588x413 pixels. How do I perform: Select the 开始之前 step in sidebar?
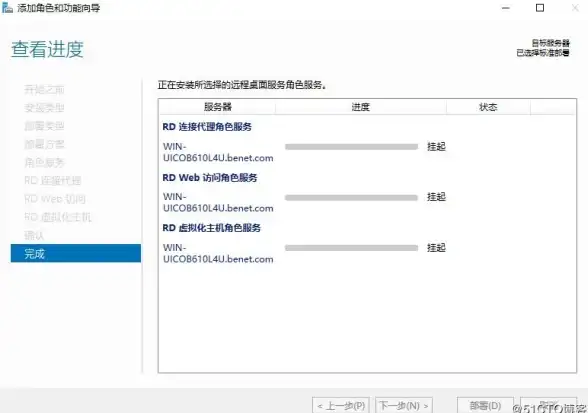click(x=44, y=89)
